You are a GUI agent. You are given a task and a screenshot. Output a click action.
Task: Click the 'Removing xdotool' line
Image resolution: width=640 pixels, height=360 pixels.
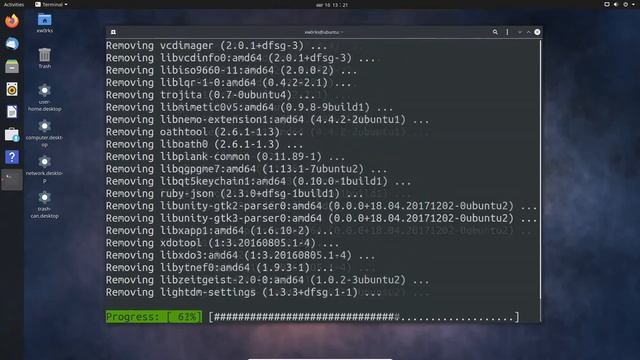tap(222, 243)
